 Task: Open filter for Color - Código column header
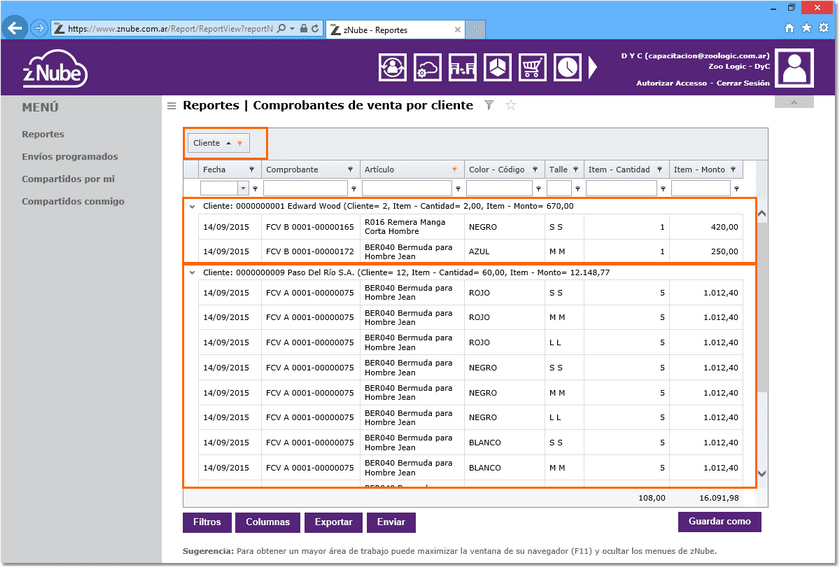point(535,169)
